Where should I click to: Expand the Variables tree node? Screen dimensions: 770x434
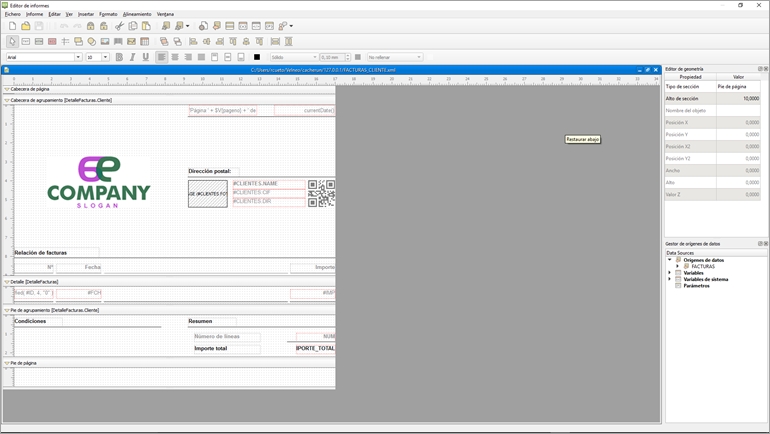point(670,273)
